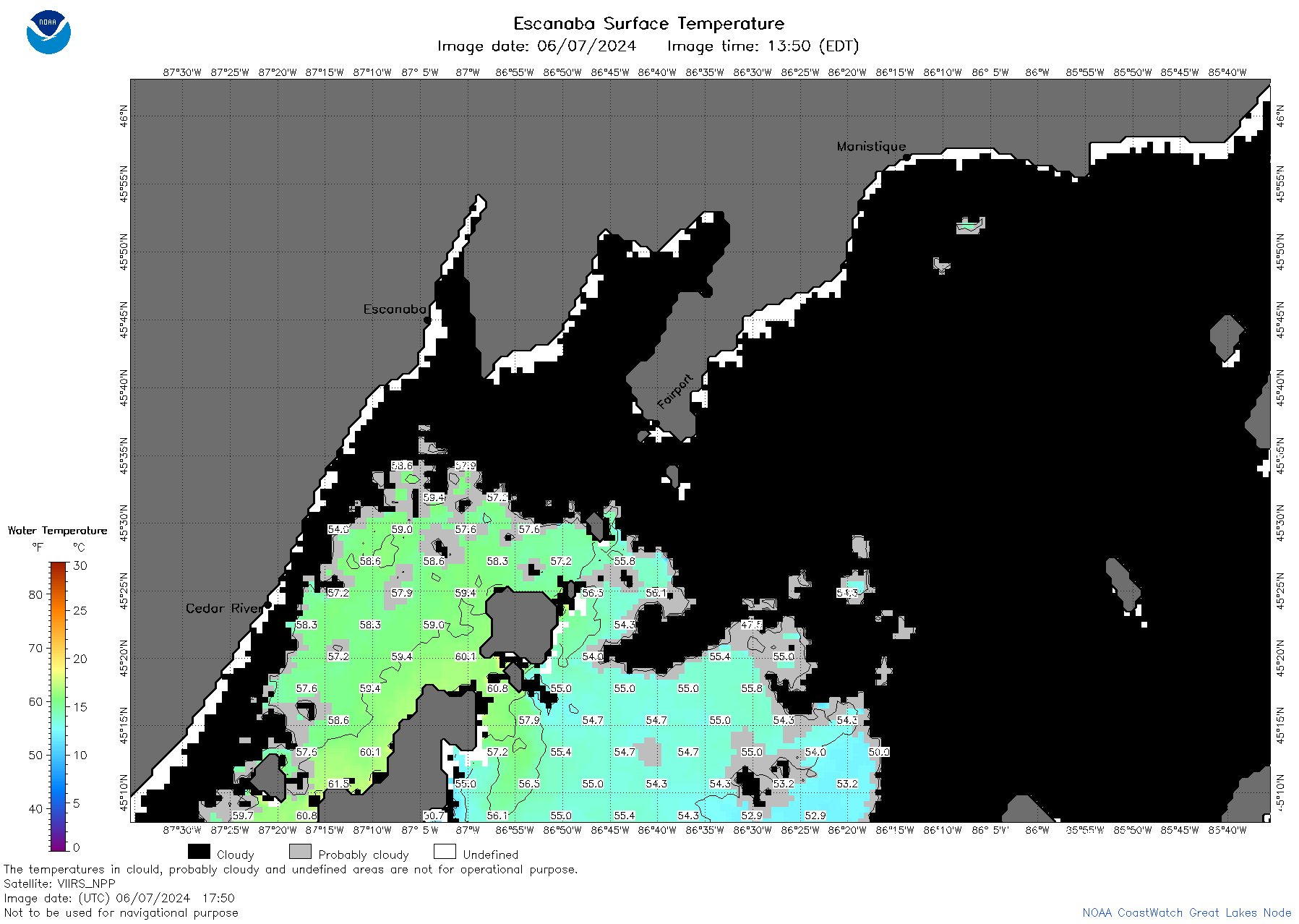Viewport: 1299px width, 924px height.
Task: Click the Water Temperature legend heading
Action: [x=58, y=531]
